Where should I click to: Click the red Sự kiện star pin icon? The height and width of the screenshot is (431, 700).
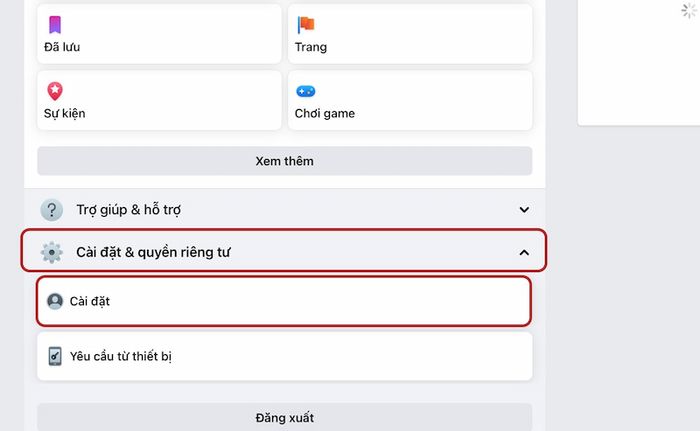tap(55, 91)
